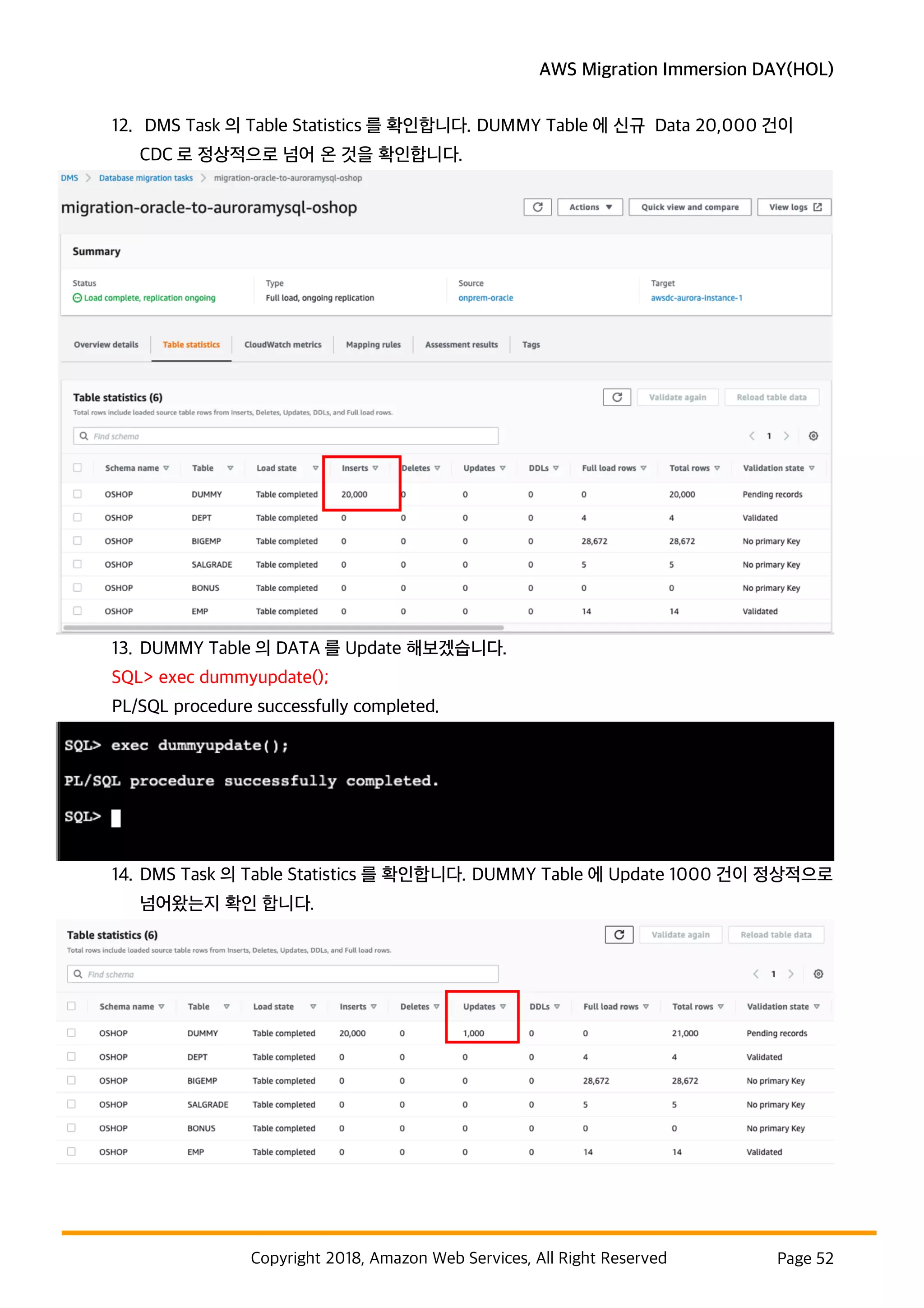Check the DEPT row in upper table

(x=78, y=517)
